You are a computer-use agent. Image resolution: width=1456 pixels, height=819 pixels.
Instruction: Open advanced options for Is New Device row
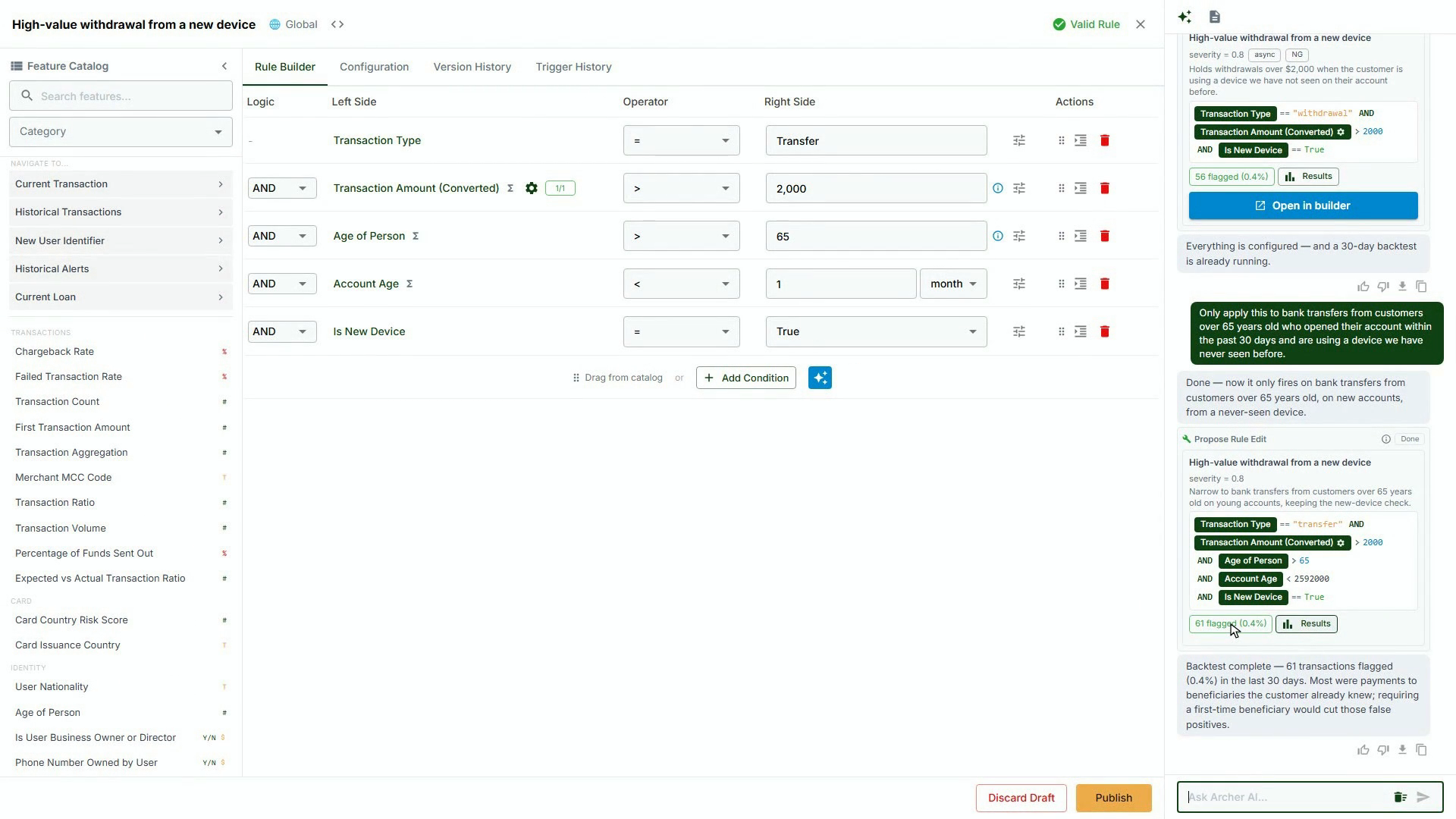coord(1019,331)
